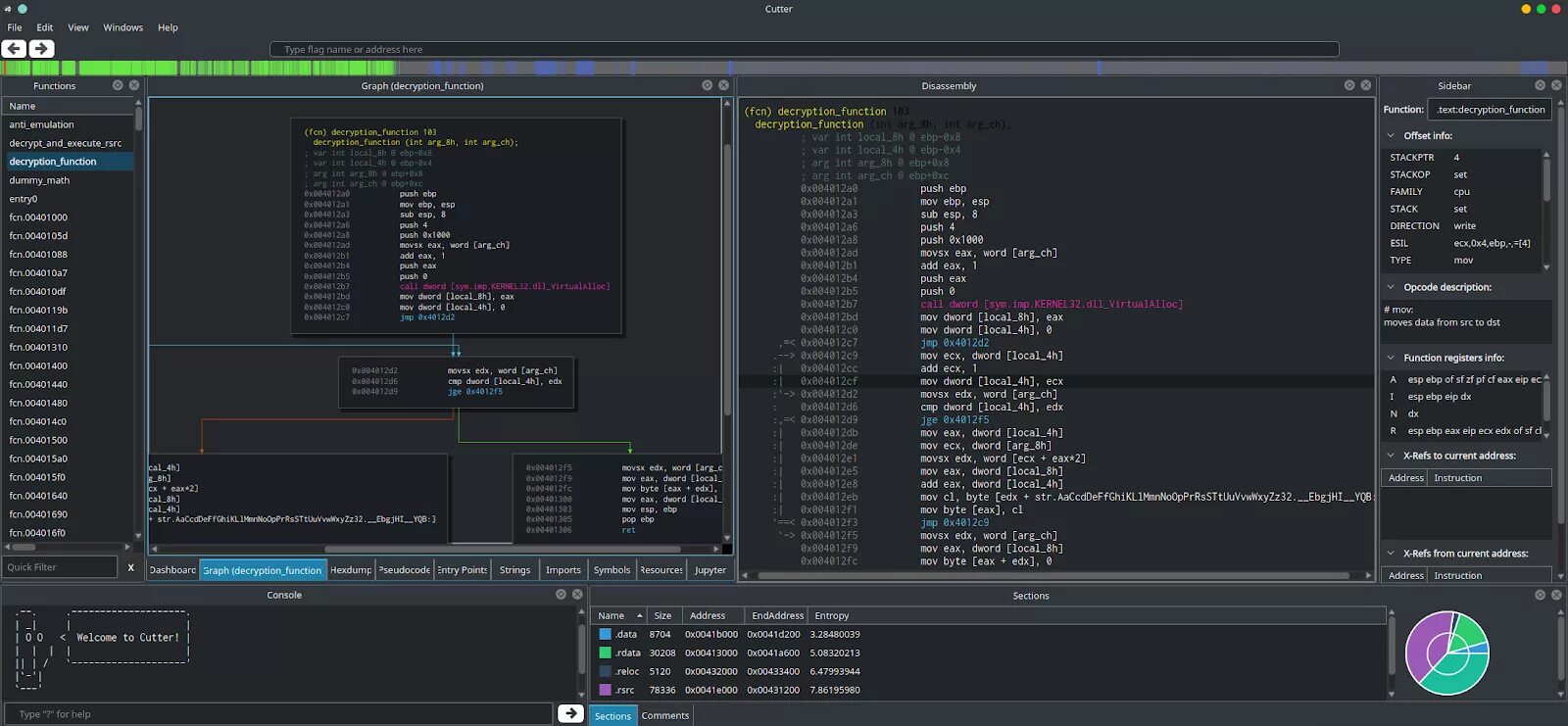Switch to the Strings tab
The image size is (1568, 726).
pyautogui.click(x=514, y=570)
